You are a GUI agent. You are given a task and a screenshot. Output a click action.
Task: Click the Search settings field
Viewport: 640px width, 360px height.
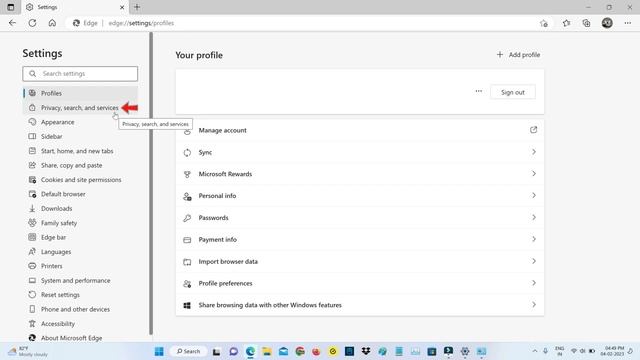click(x=80, y=74)
